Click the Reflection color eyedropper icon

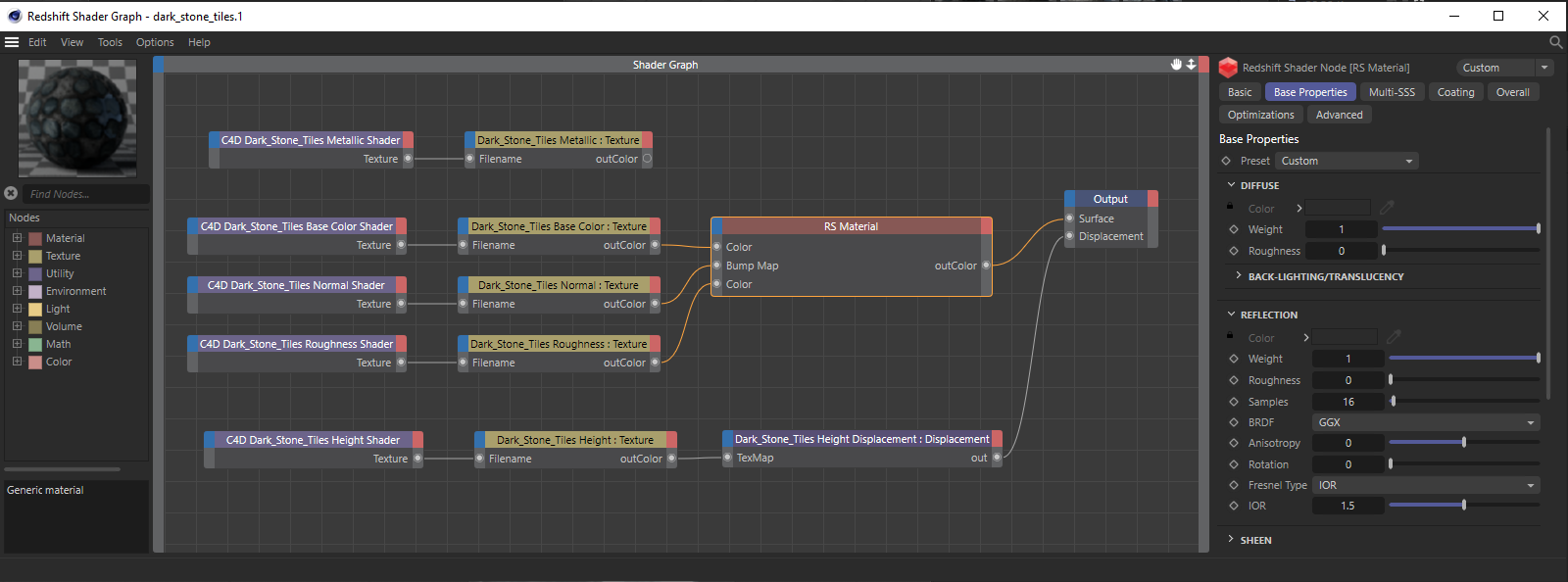coord(1394,337)
